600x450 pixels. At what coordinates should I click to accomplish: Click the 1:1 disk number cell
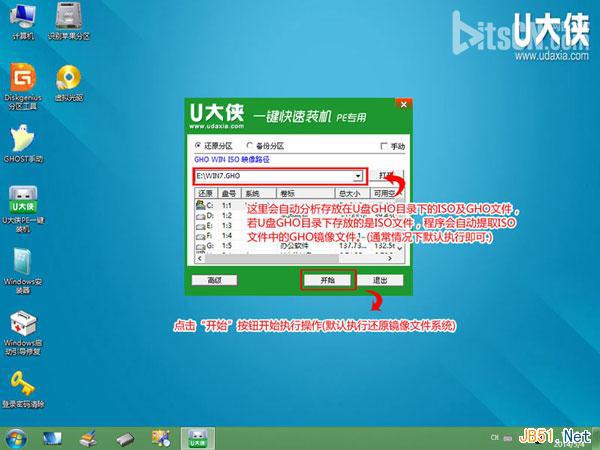coord(227,205)
